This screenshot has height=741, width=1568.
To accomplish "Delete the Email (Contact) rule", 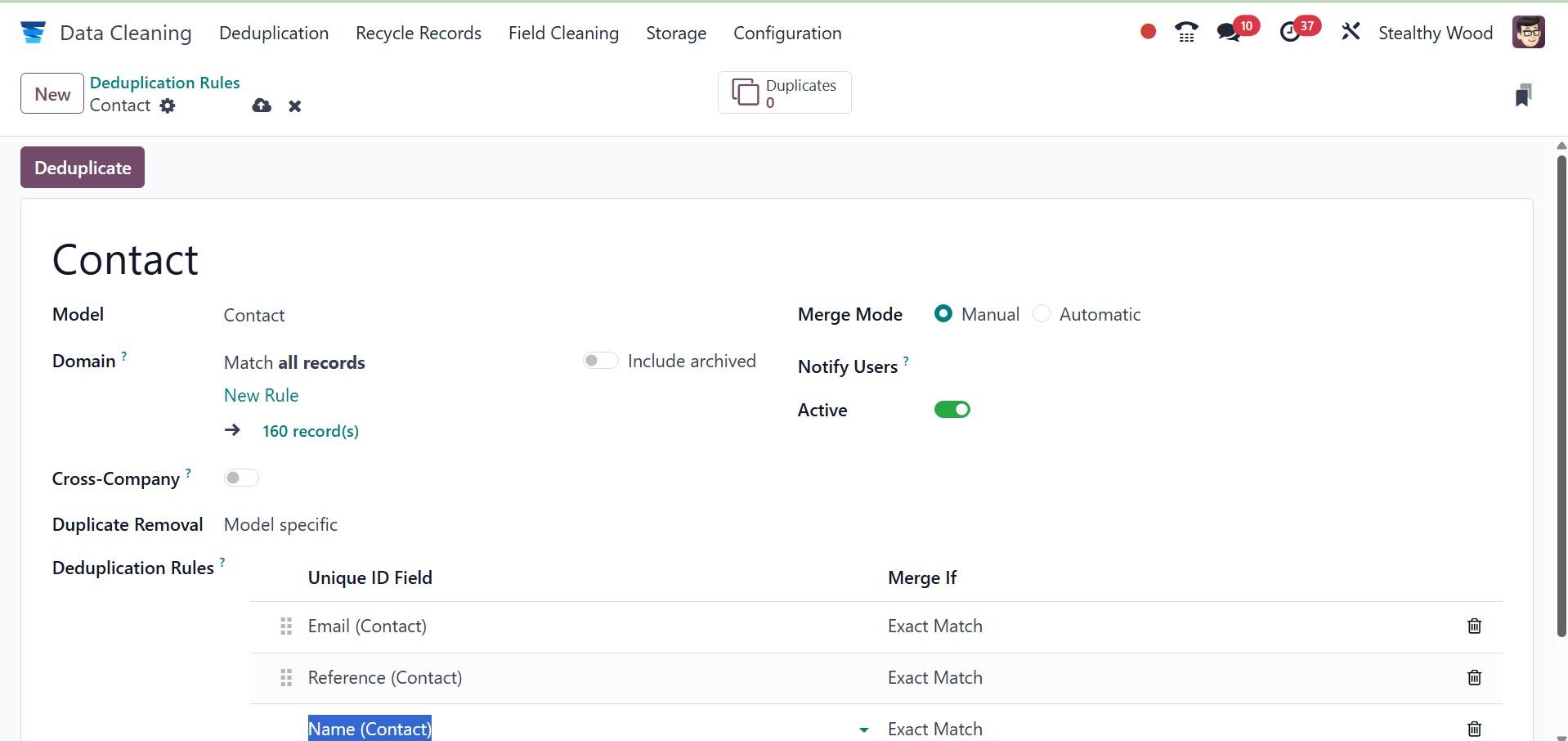I will pos(1474,626).
